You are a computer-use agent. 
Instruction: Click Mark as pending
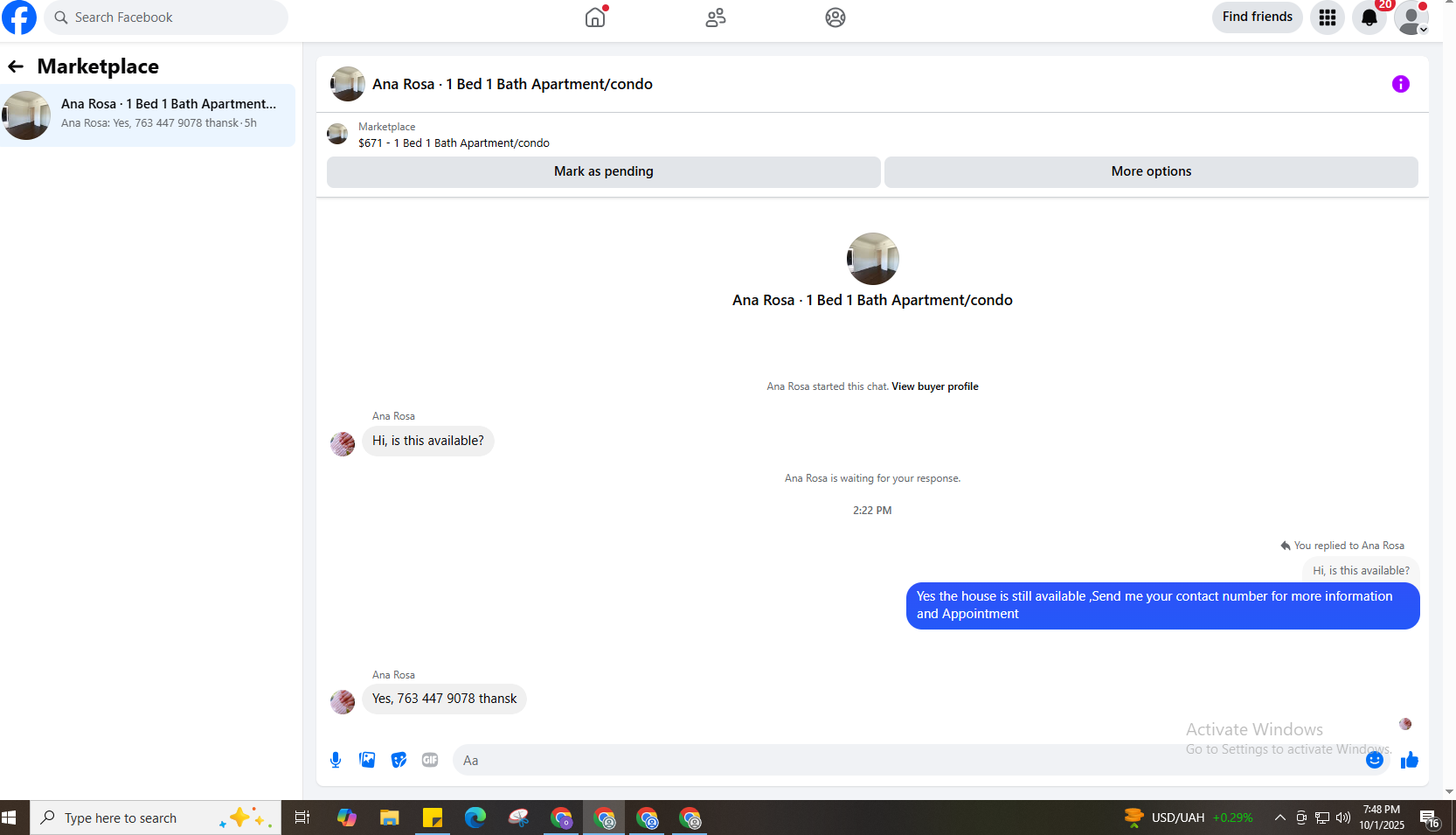(x=603, y=171)
